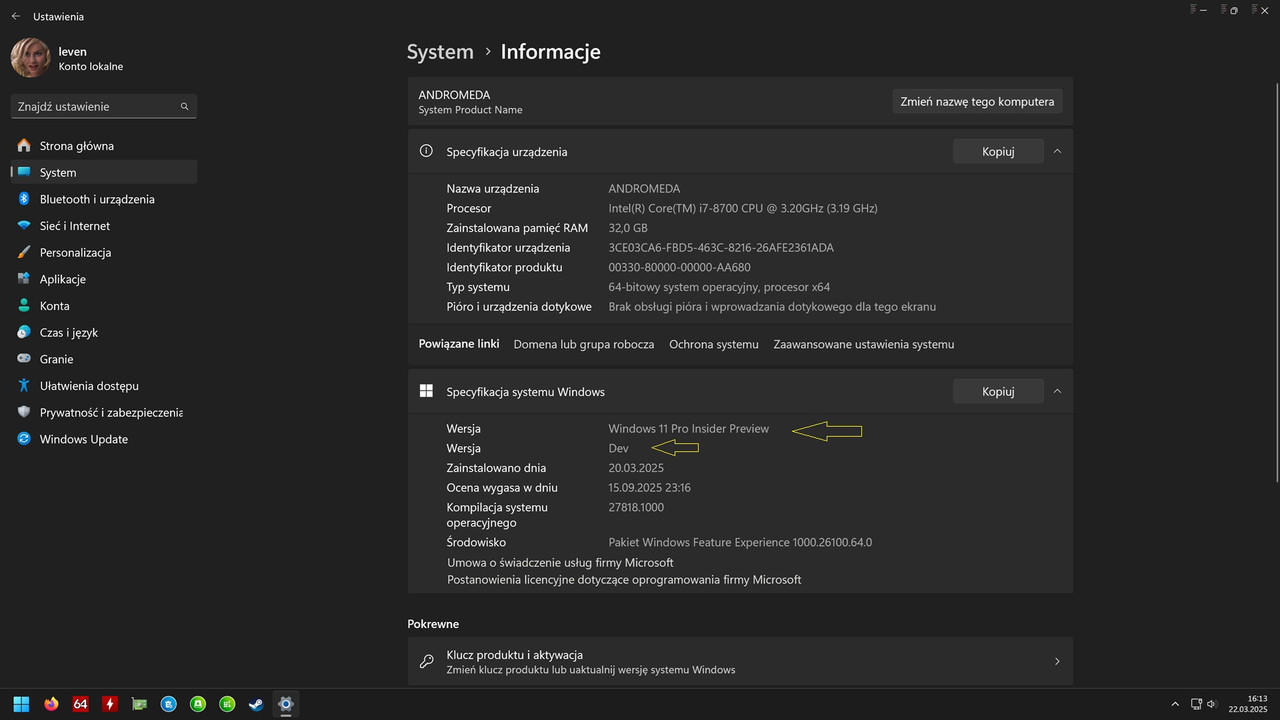Open clock showing 16:13 in taskbar
The height and width of the screenshot is (720, 1280).
coord(1249,704)
